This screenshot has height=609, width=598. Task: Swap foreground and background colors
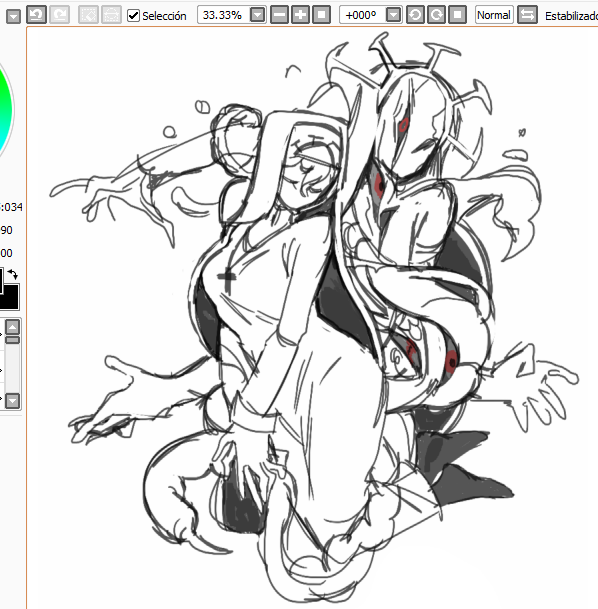click(x=13, y=274)
